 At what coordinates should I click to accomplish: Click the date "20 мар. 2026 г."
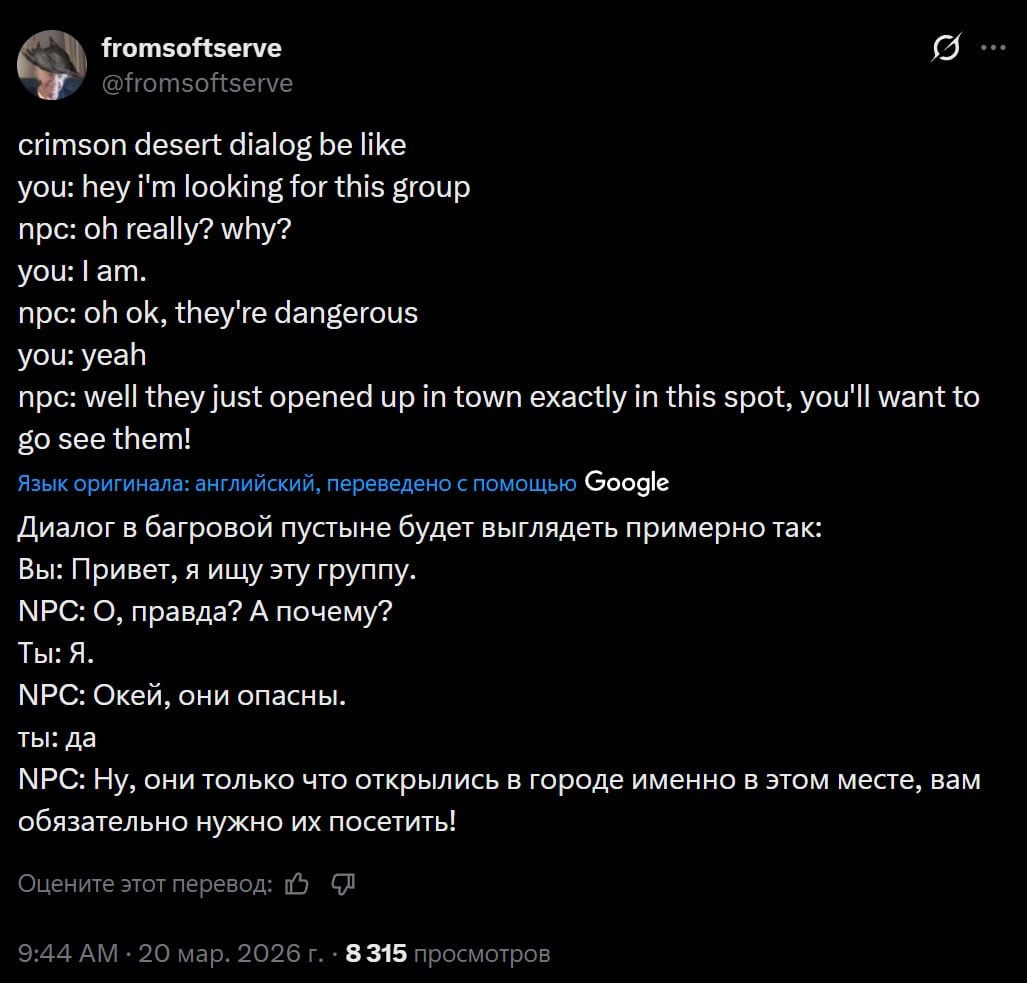pos(234,953)
